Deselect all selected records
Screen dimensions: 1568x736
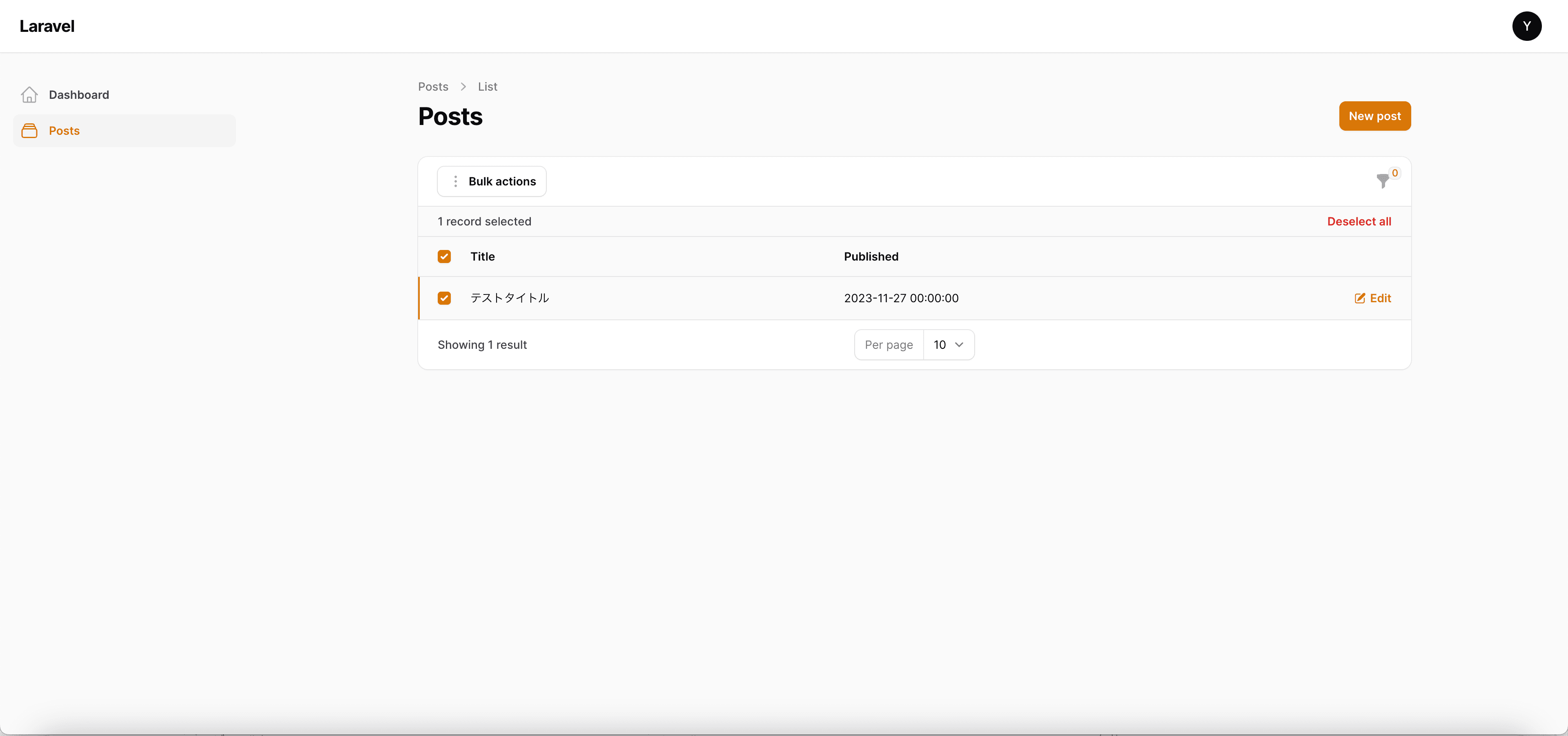coord(1359,221)
